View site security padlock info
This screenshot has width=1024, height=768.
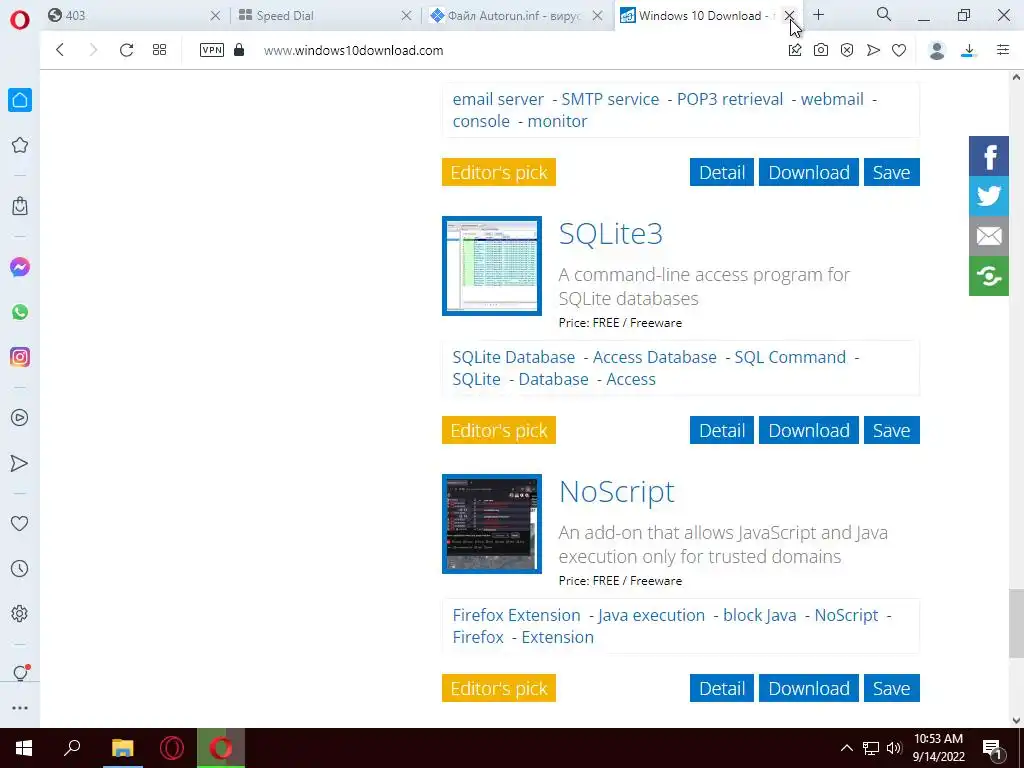239,50
